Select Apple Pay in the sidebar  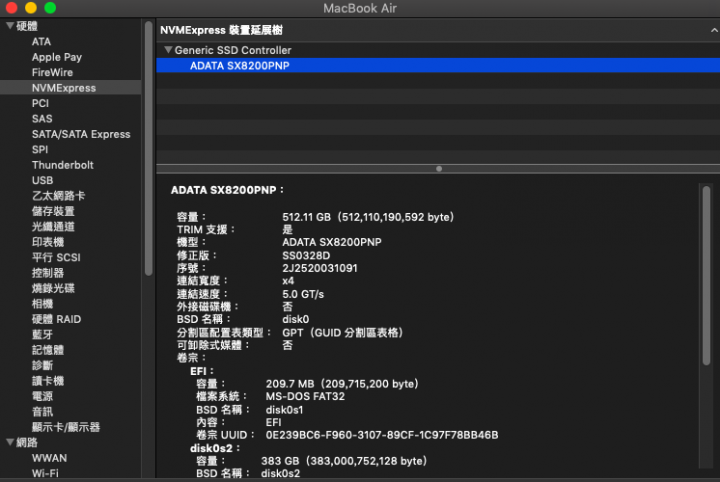pyautogui.click(x=57, y=57)
